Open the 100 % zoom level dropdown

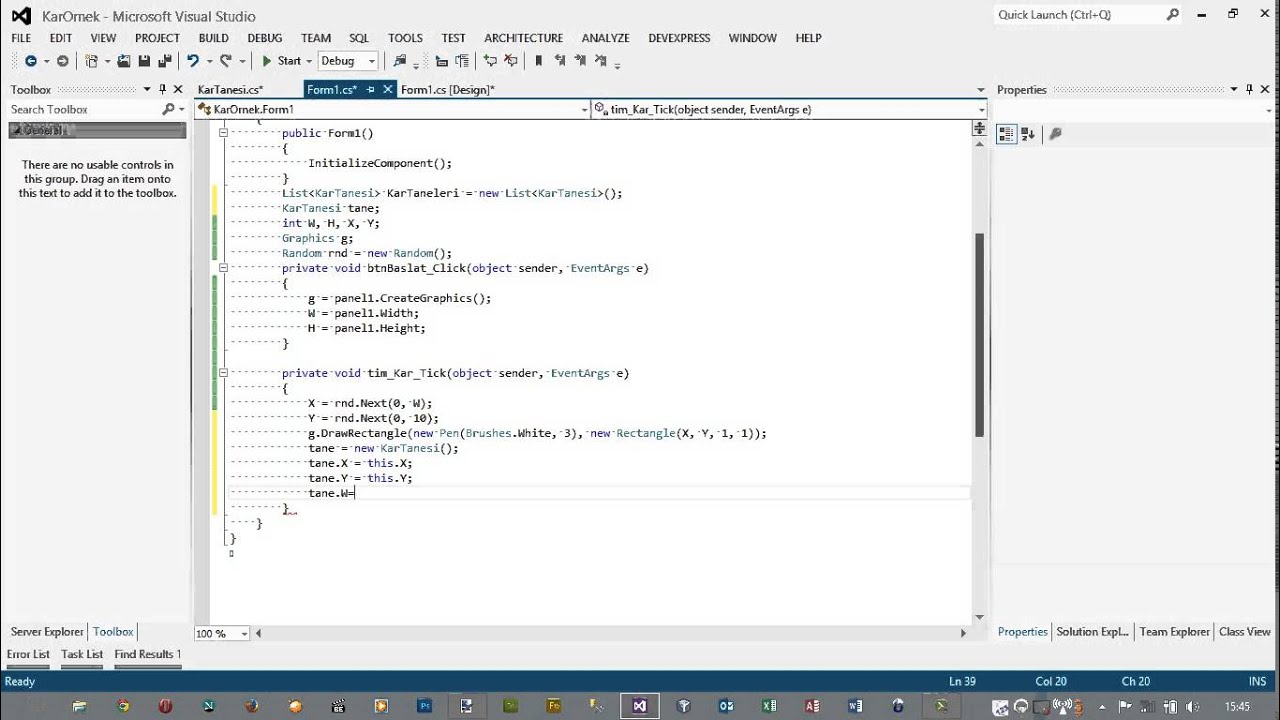pos(244,633)
